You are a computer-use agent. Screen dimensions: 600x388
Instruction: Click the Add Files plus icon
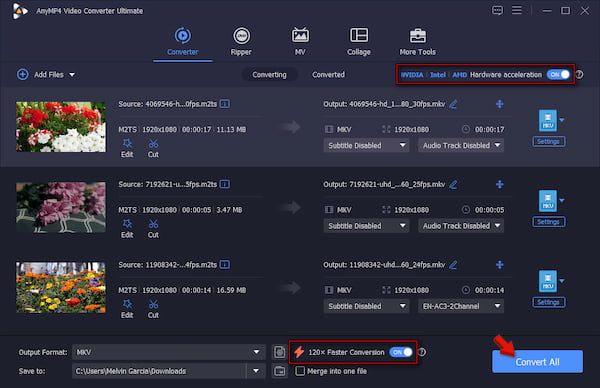pyautogui.click(x=23, y=74)
